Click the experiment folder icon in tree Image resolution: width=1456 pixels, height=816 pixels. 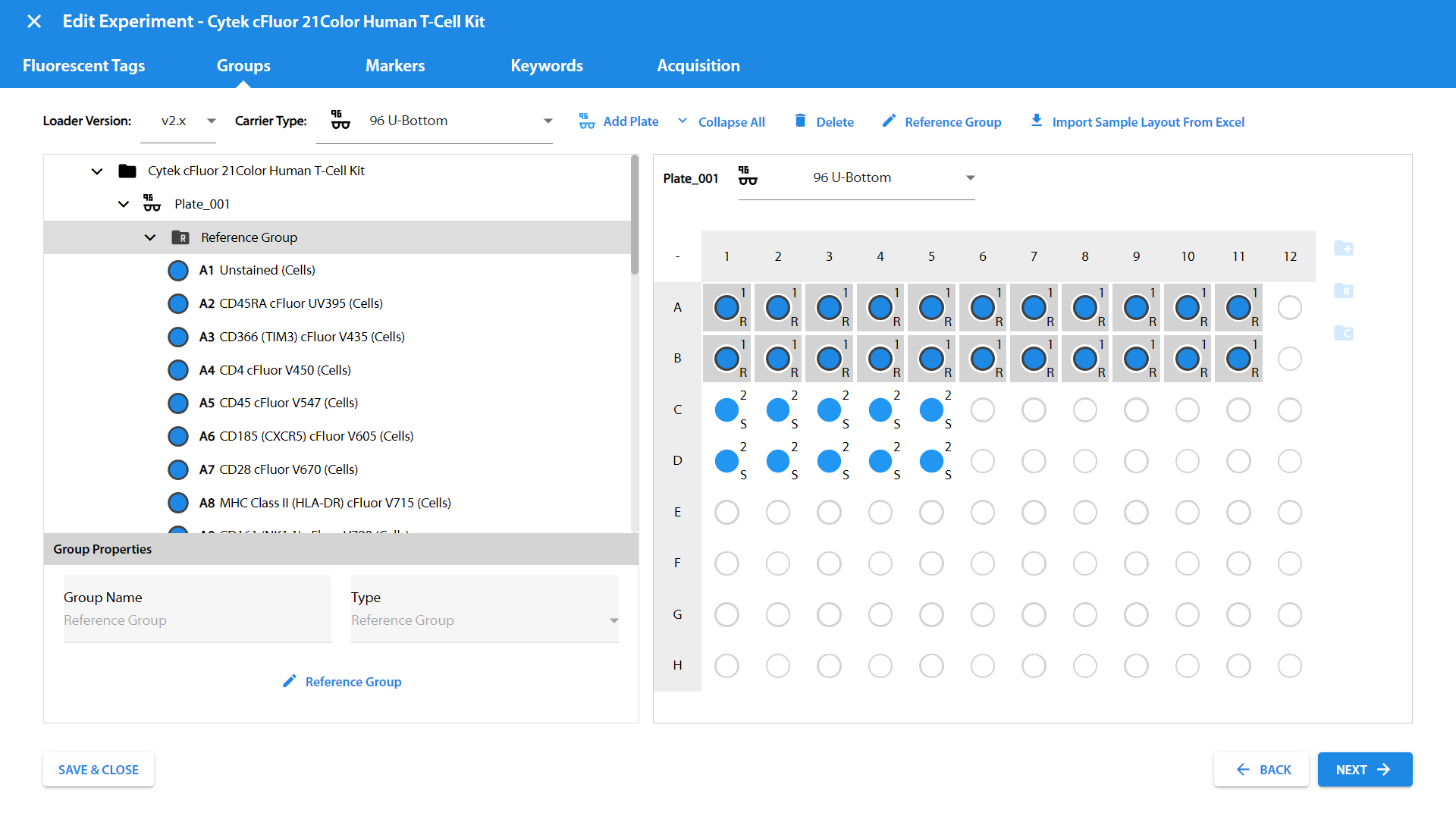[x=127, y=171]
